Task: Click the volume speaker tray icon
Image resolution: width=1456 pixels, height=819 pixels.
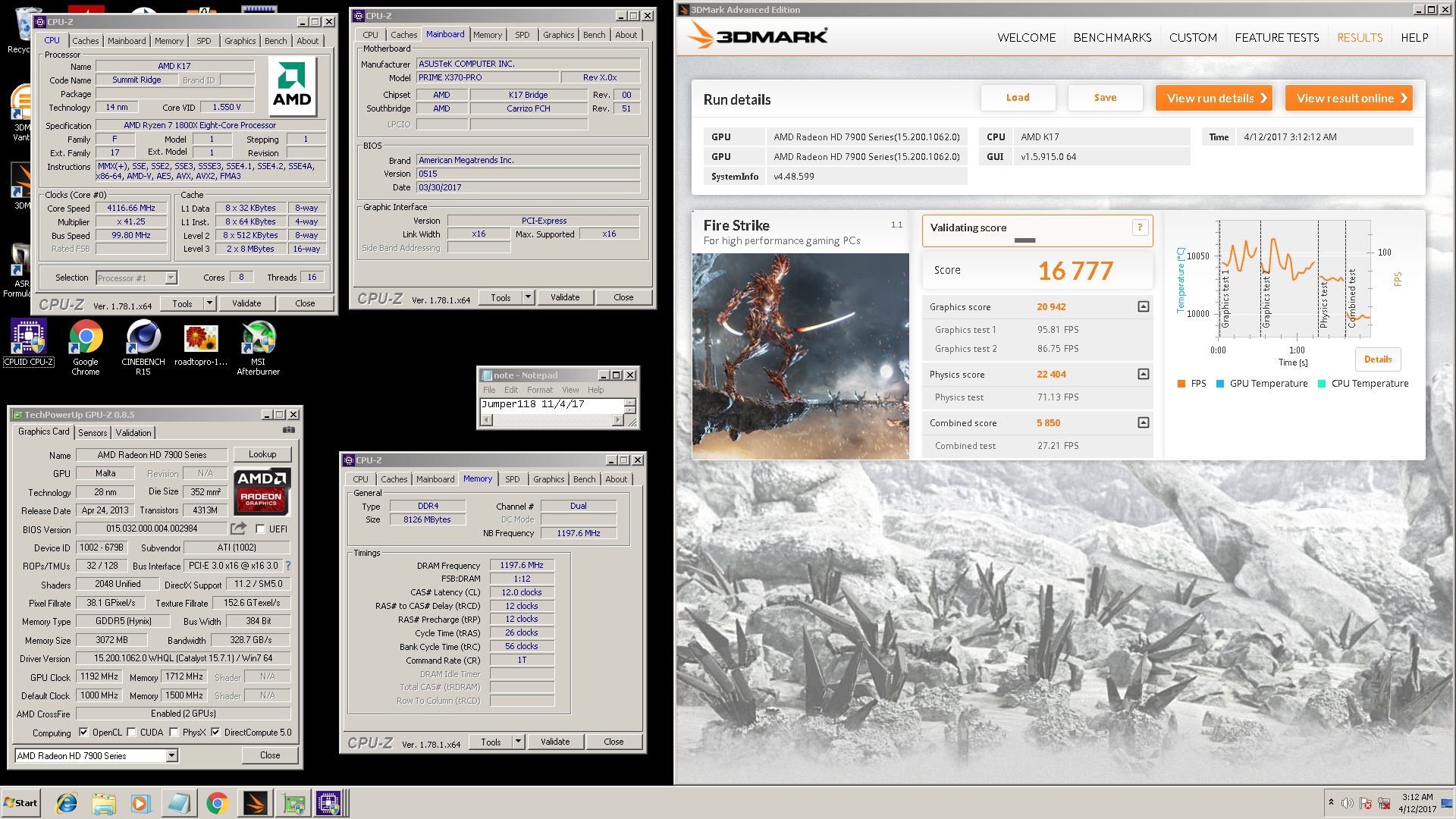Action: pyautogui.click(x=1347, y=803)
